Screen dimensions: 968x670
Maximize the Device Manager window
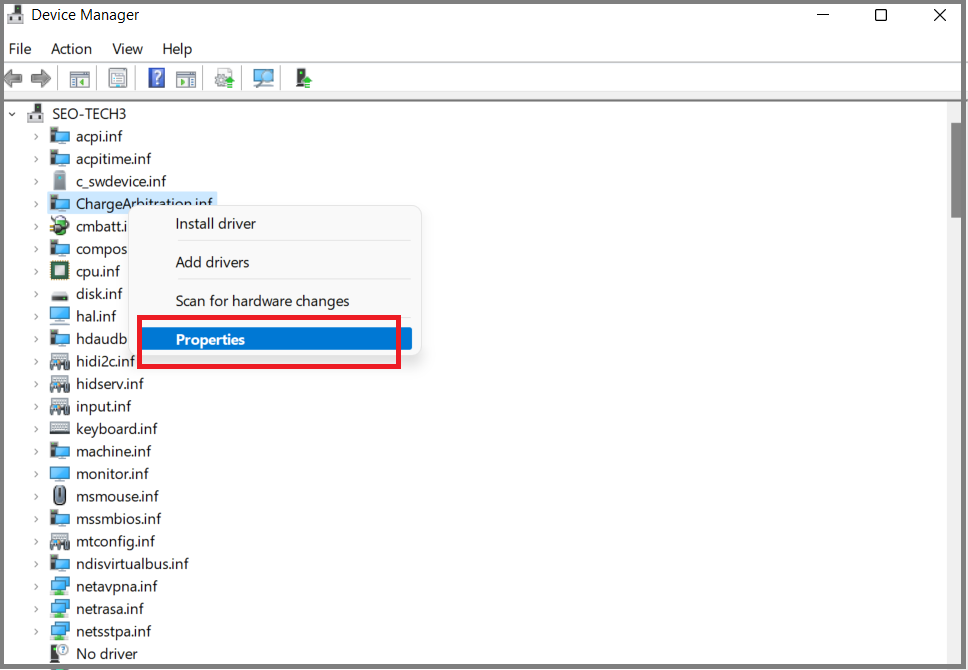tap(881, 15)
